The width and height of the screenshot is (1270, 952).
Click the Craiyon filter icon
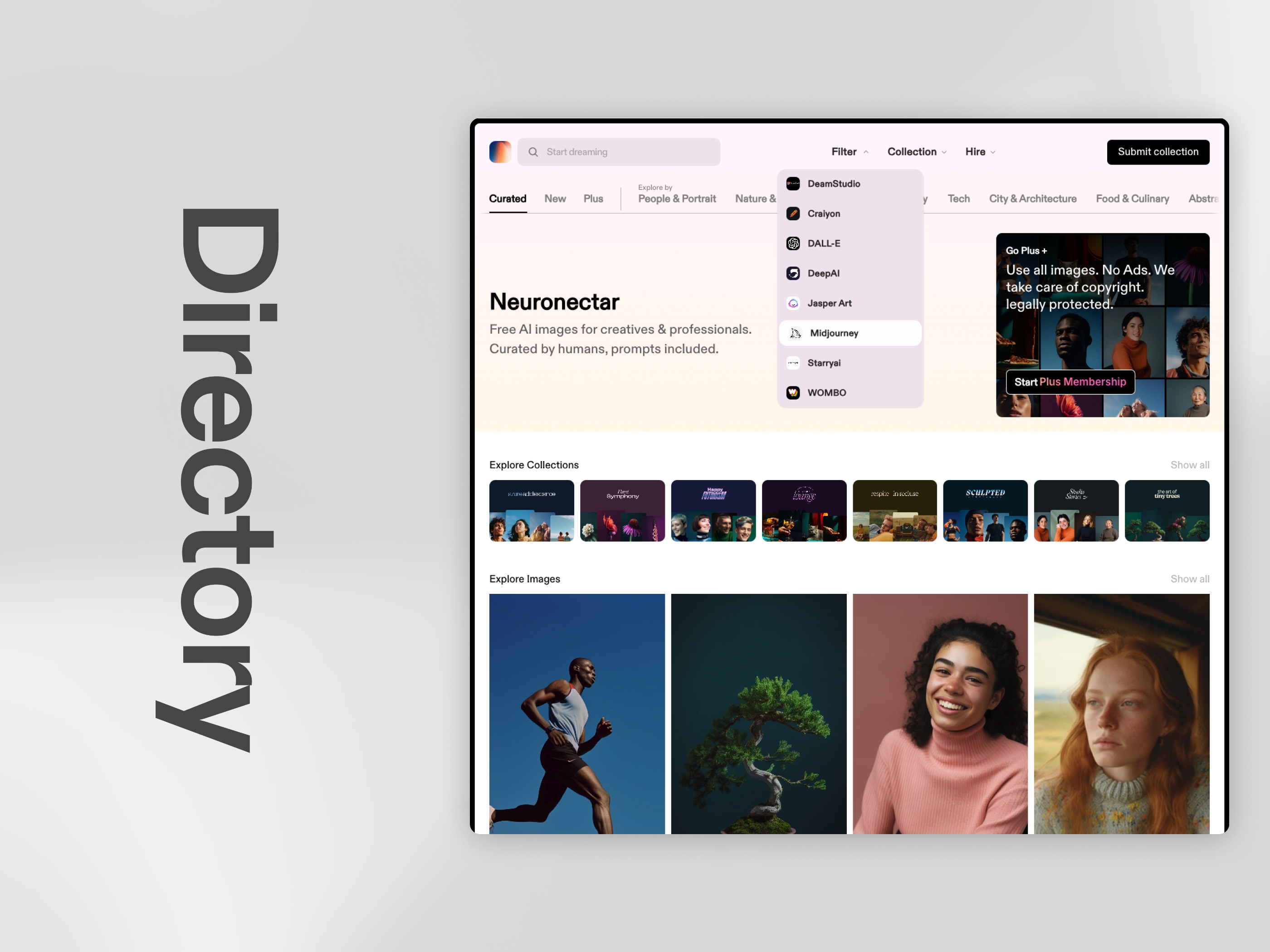[794, 213]
